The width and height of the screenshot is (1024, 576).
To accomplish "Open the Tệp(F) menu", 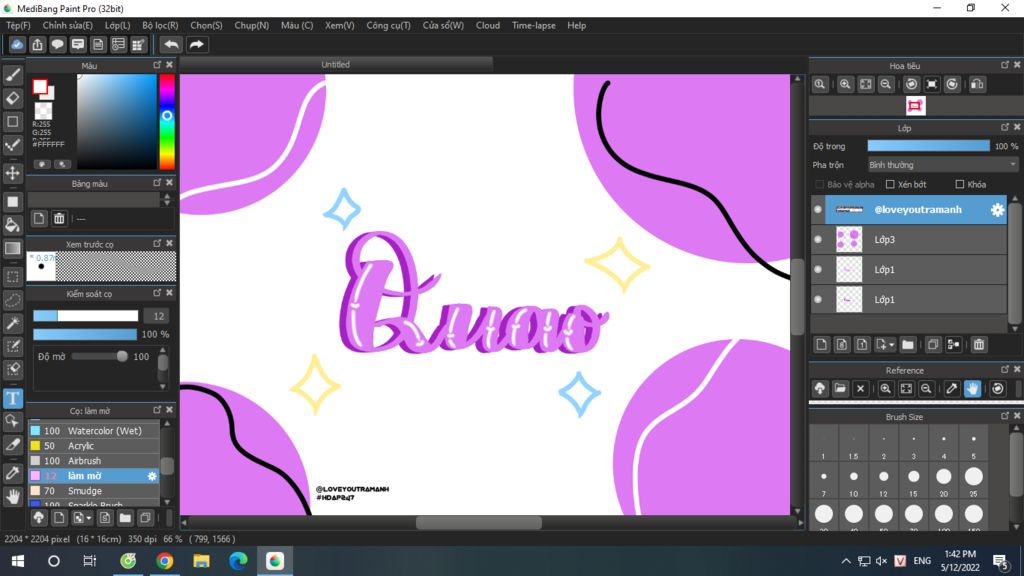I will tap(18, 25).
